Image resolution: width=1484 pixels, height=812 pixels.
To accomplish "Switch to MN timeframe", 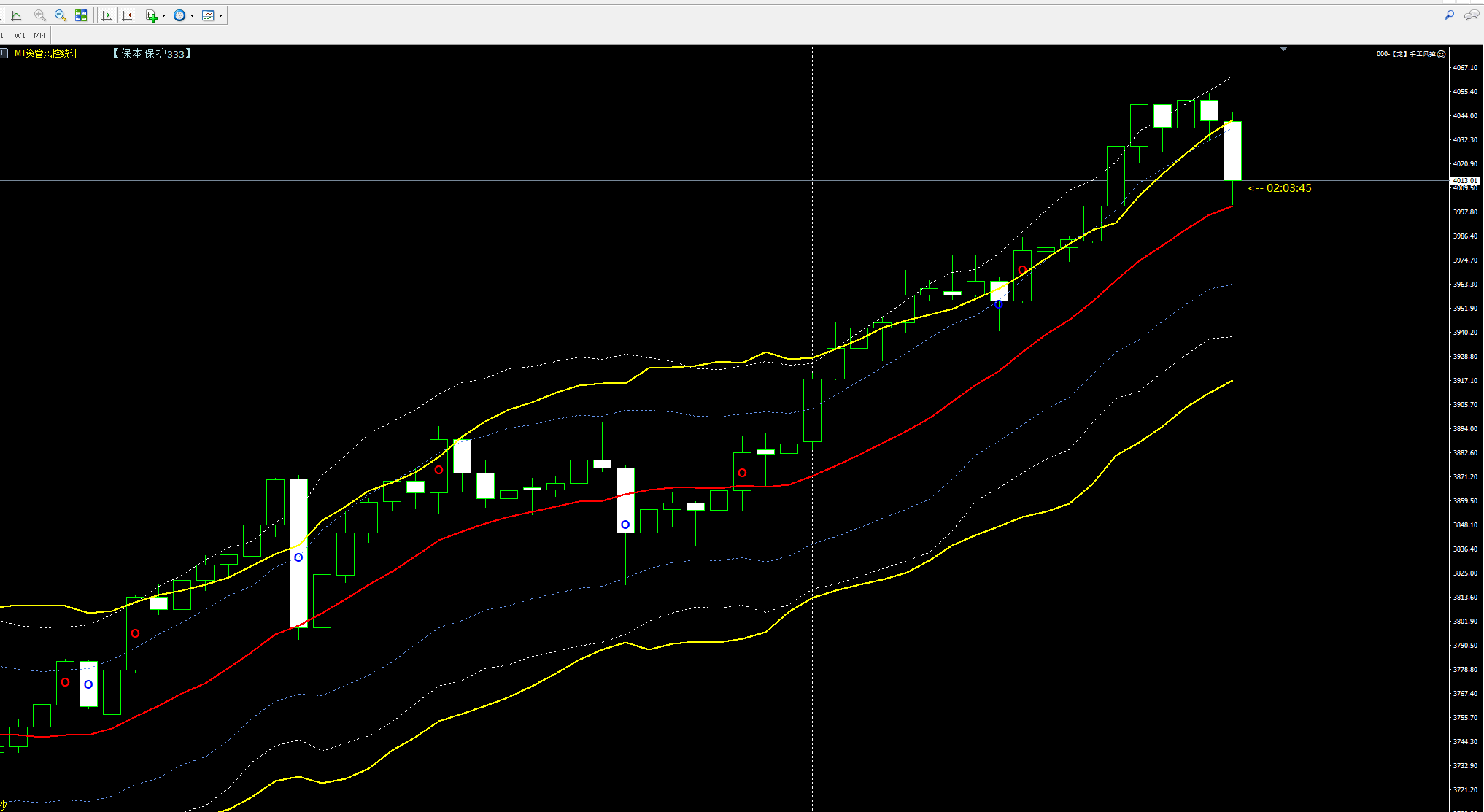I will [39, 35].
